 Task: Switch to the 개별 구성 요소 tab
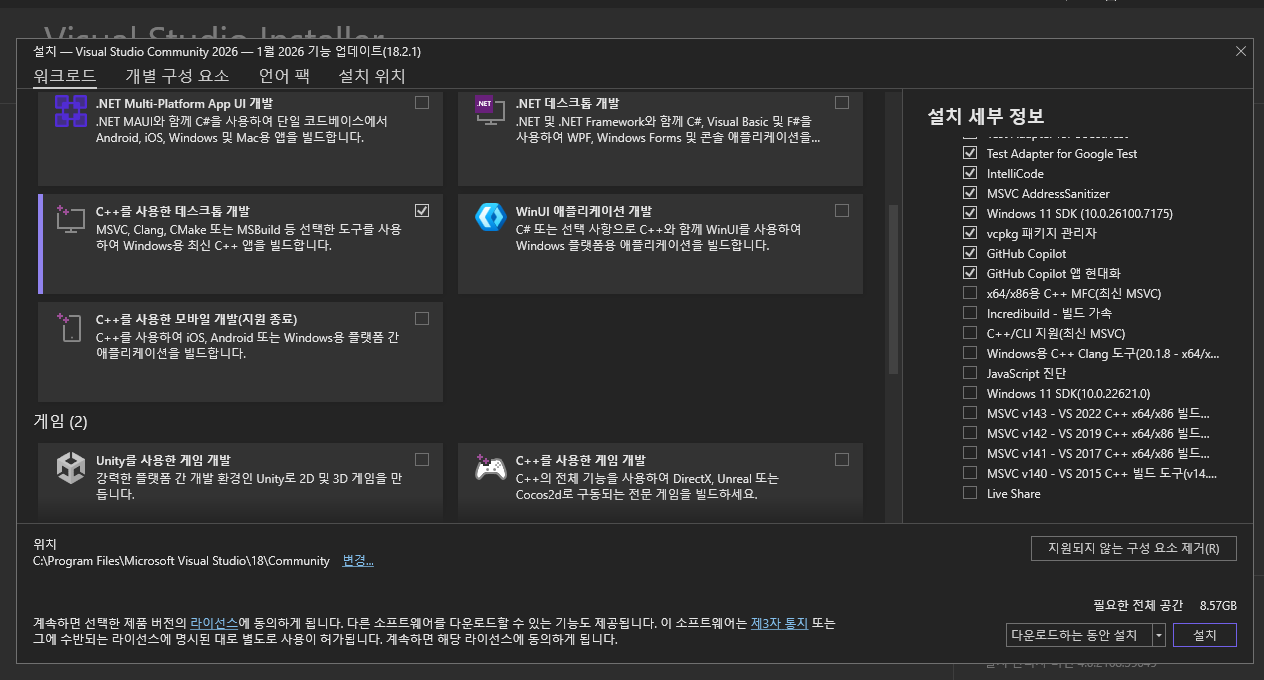pyautogui.click(x=177, y=76)
